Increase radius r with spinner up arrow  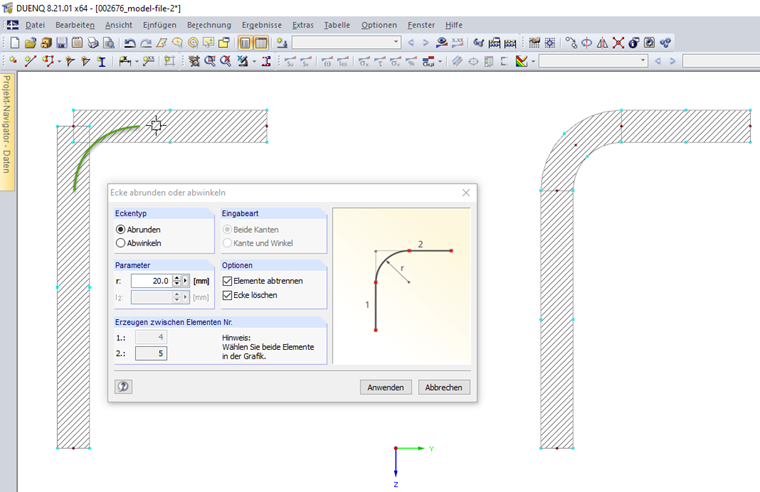pos(177,278)
